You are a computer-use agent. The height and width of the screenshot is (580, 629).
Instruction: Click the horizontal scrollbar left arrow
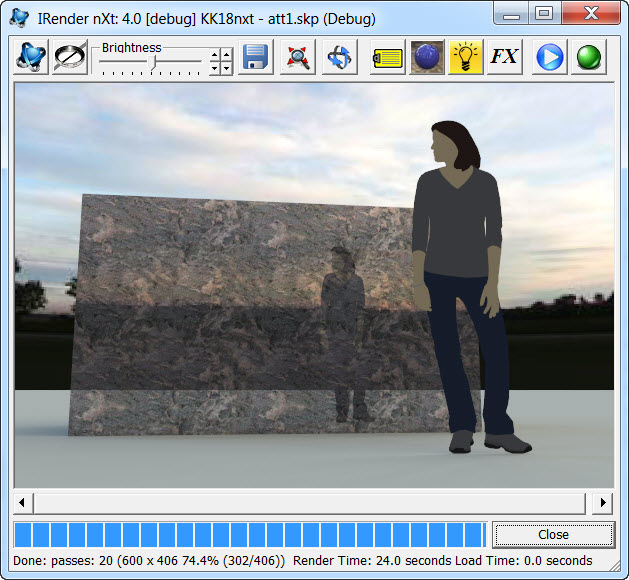pos(24,502)
